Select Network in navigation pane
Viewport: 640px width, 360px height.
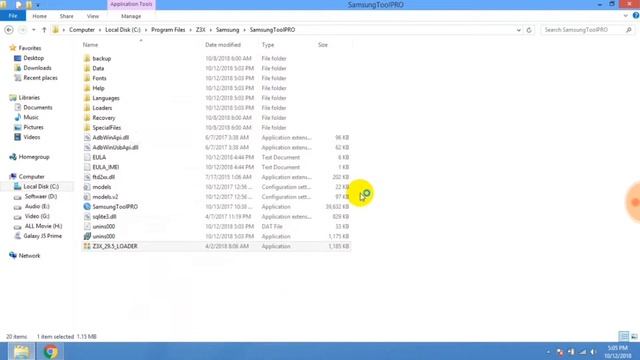[x=29, y=256]
